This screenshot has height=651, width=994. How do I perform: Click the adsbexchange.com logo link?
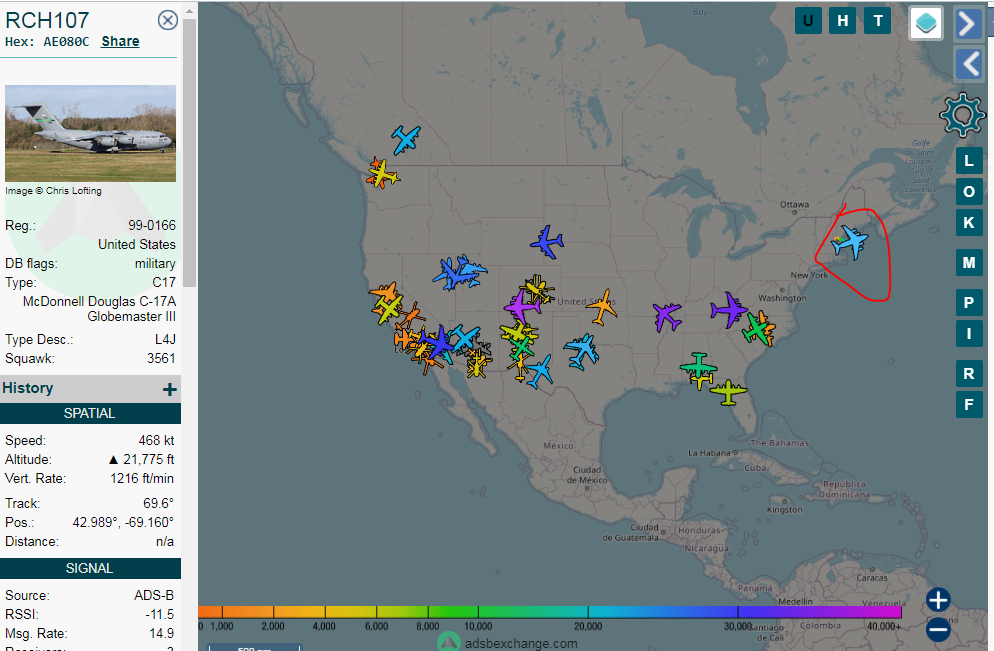(x=508, y=643)
